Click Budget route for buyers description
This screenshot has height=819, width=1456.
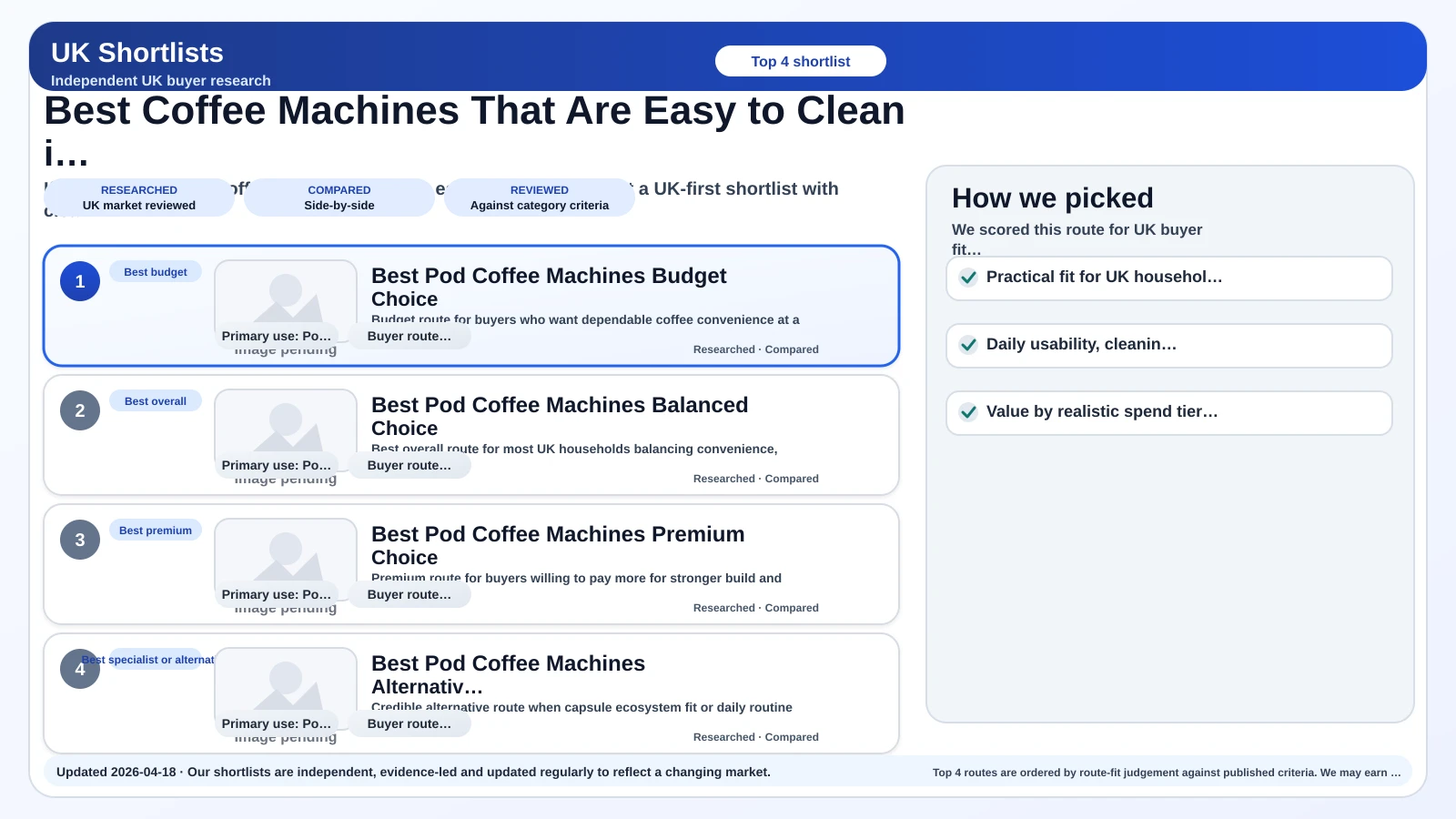coord(585,319)
